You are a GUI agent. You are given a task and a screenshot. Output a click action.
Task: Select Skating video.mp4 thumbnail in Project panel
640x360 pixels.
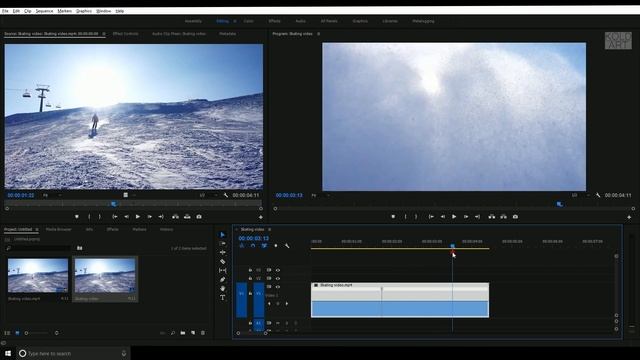38,275
